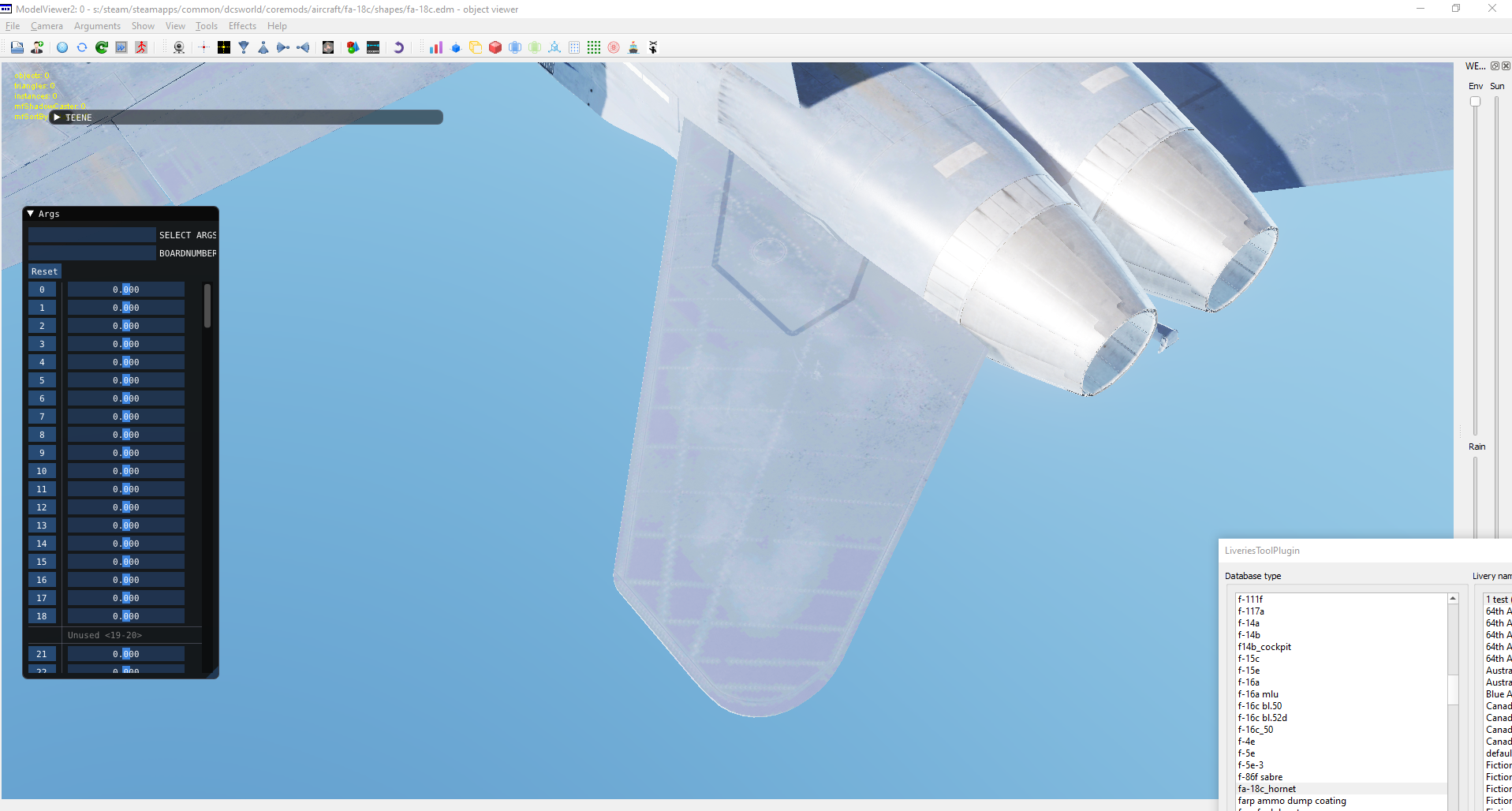Click the webcam camera icon

179,47
